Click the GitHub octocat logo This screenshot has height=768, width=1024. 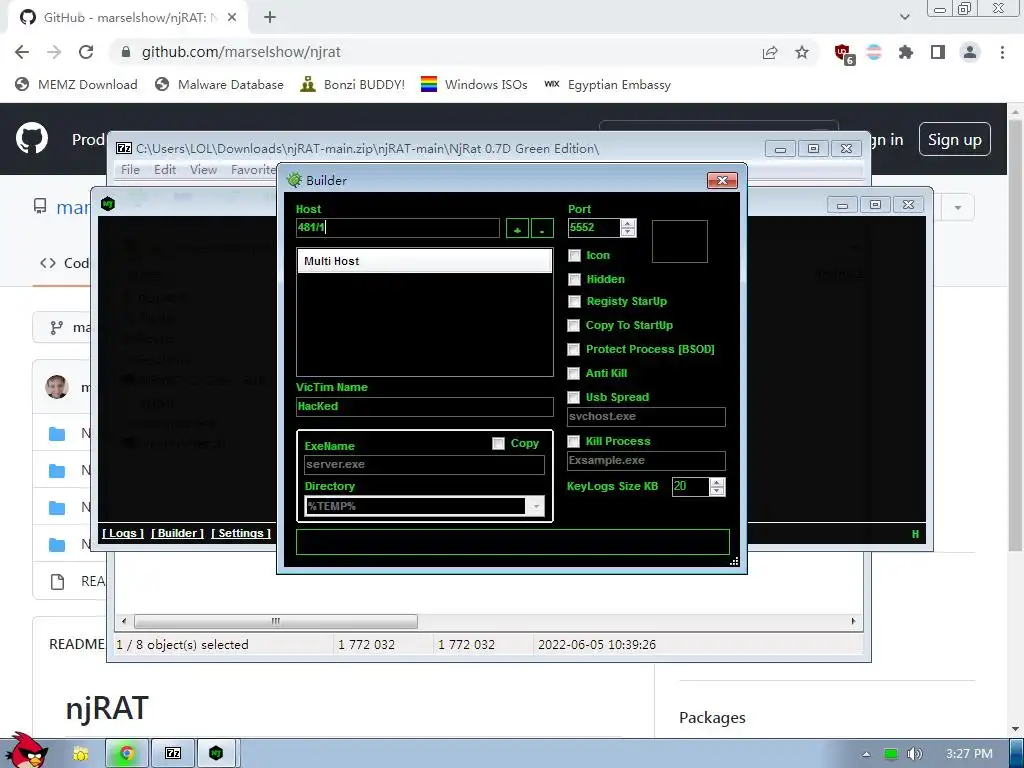coord(32,138)
